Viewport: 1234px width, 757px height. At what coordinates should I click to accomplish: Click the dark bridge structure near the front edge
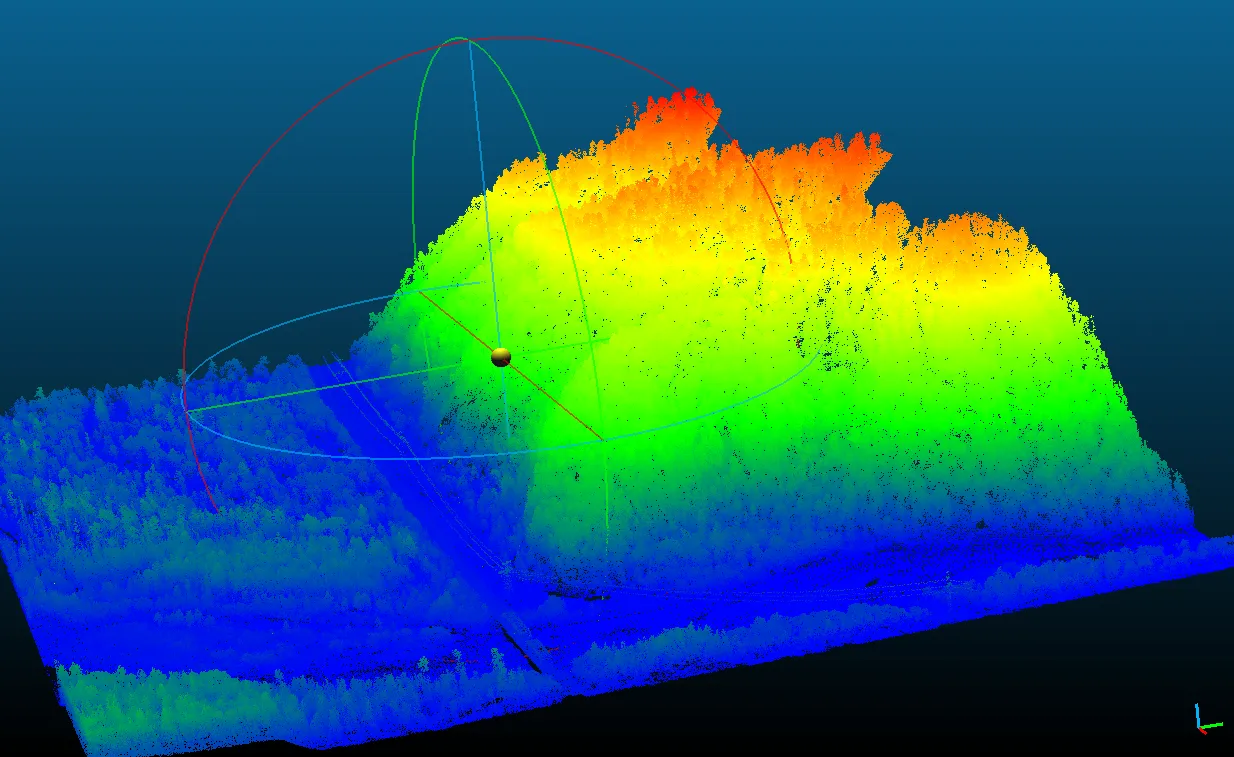point(524,642)
